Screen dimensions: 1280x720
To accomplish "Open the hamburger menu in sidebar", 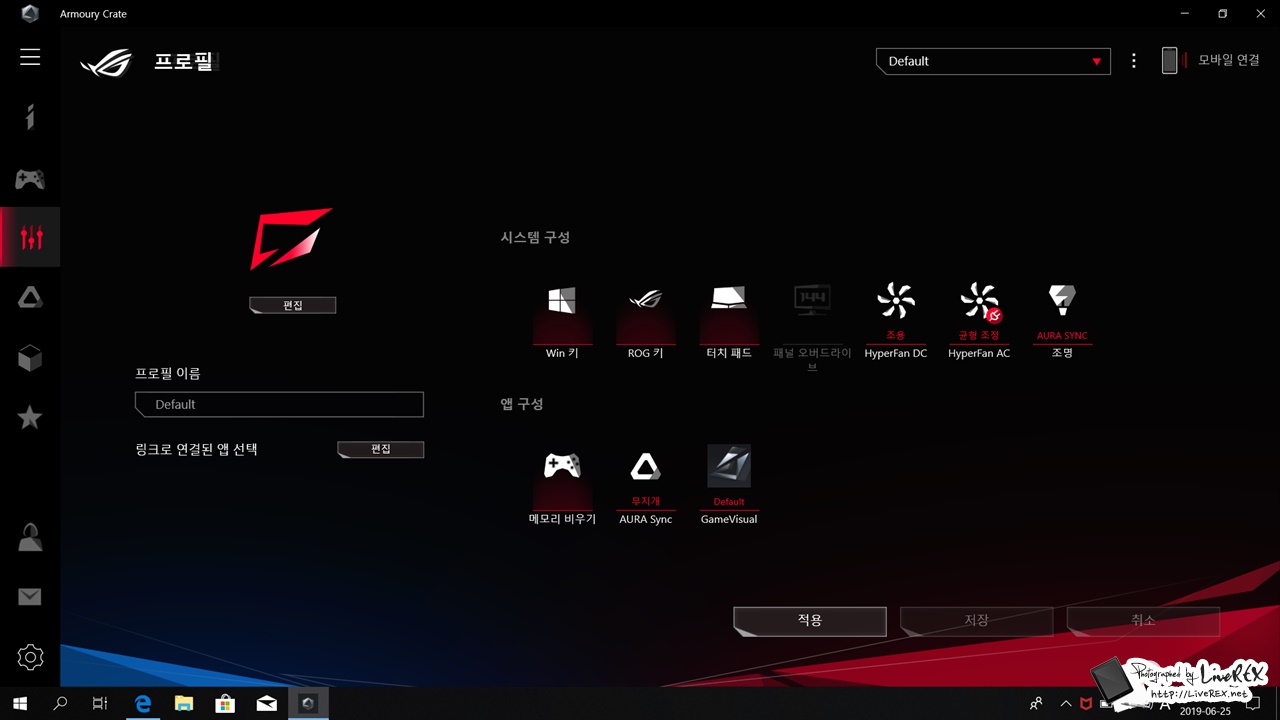I will [x=30, y=57].
